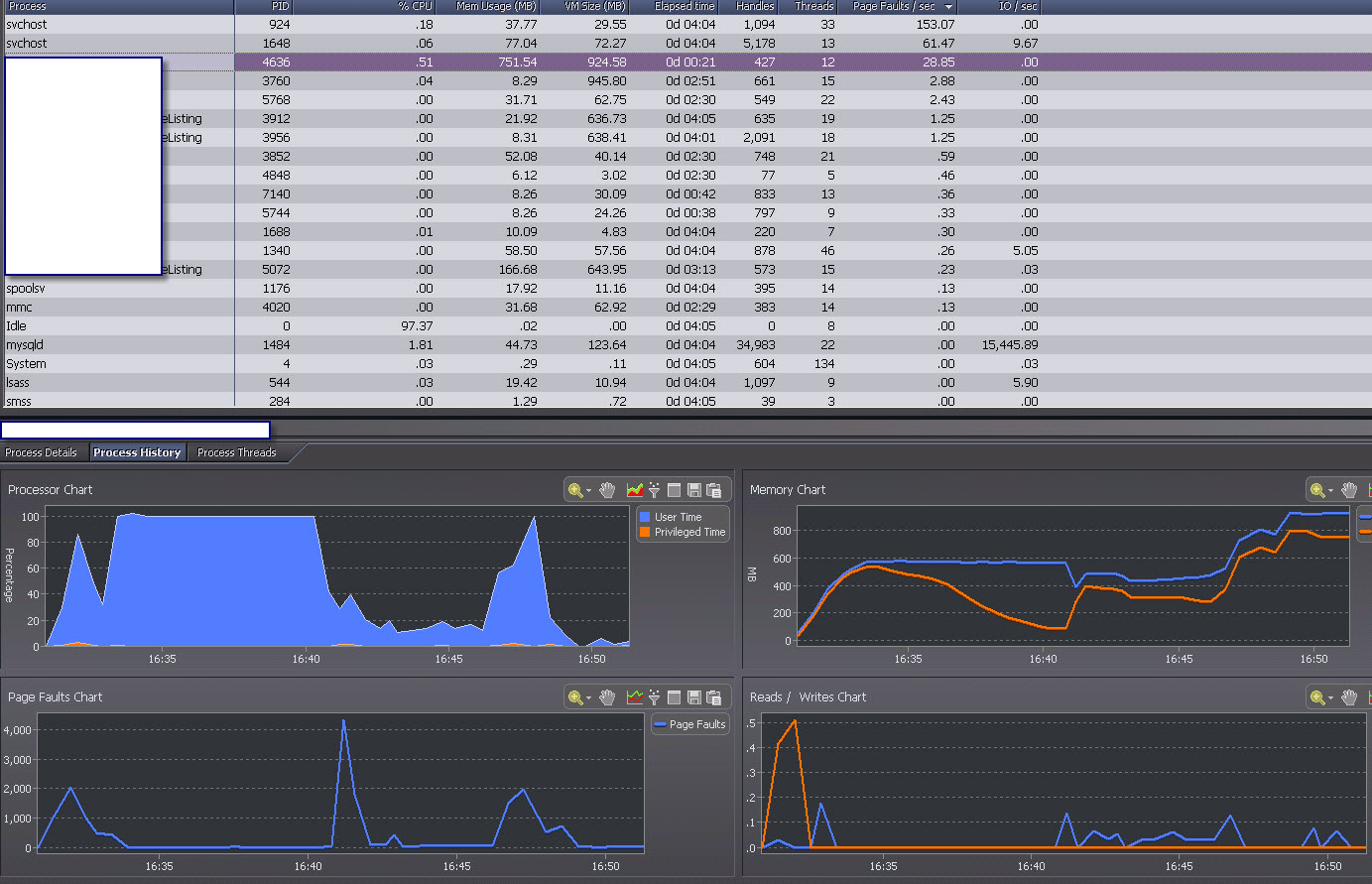
Task: Switch to the Process Details tab
Action: 42,452
